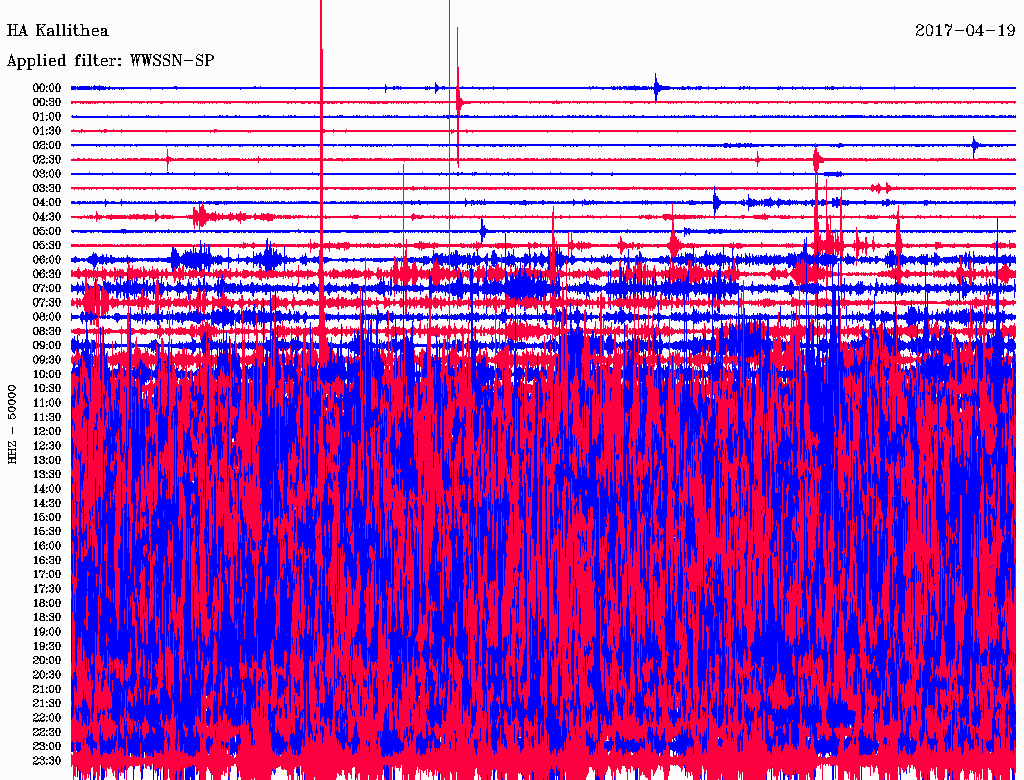Select the 05:00 time label

(47, 231)
